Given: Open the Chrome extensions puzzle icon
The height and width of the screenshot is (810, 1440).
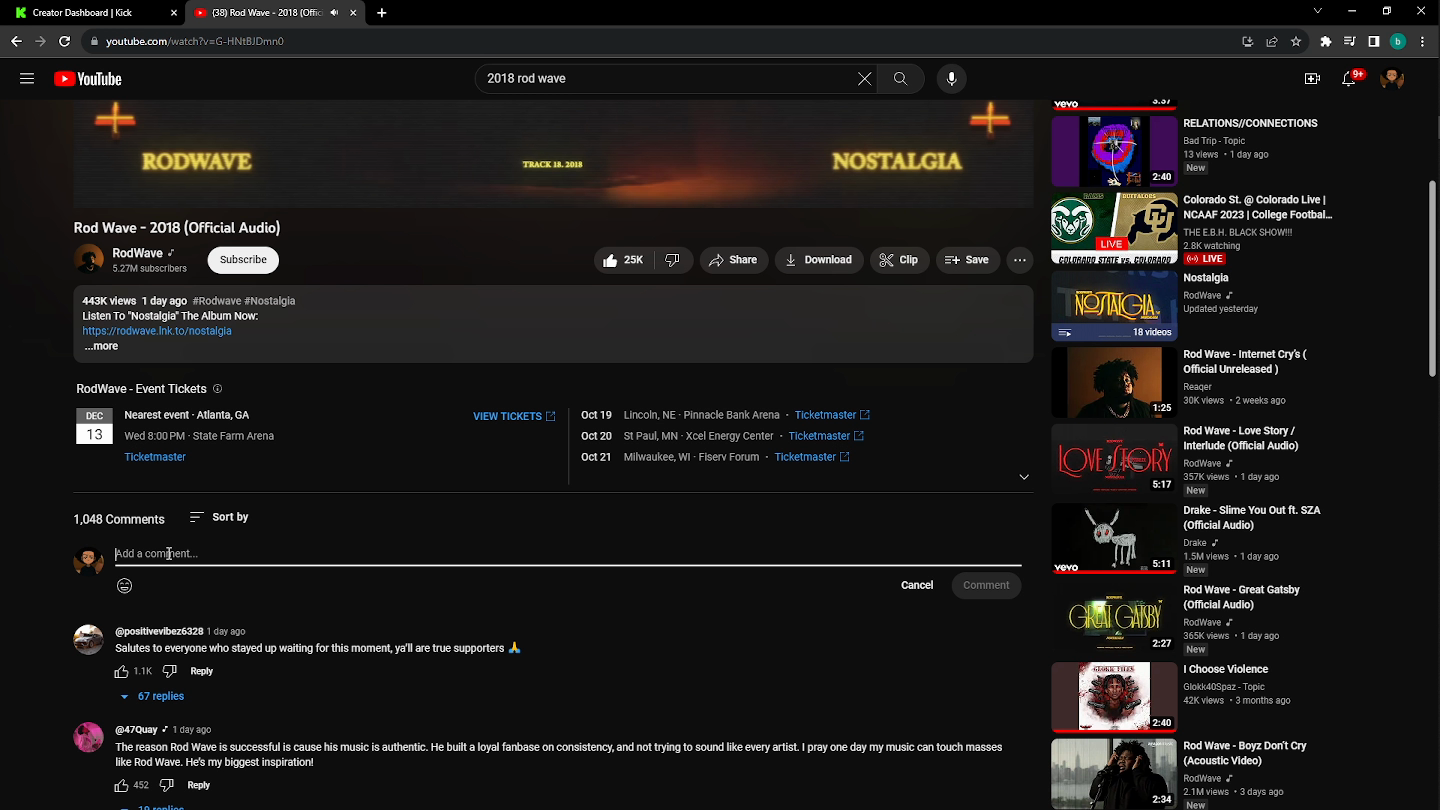Looking at the screenshot, I should [1326, 41].
